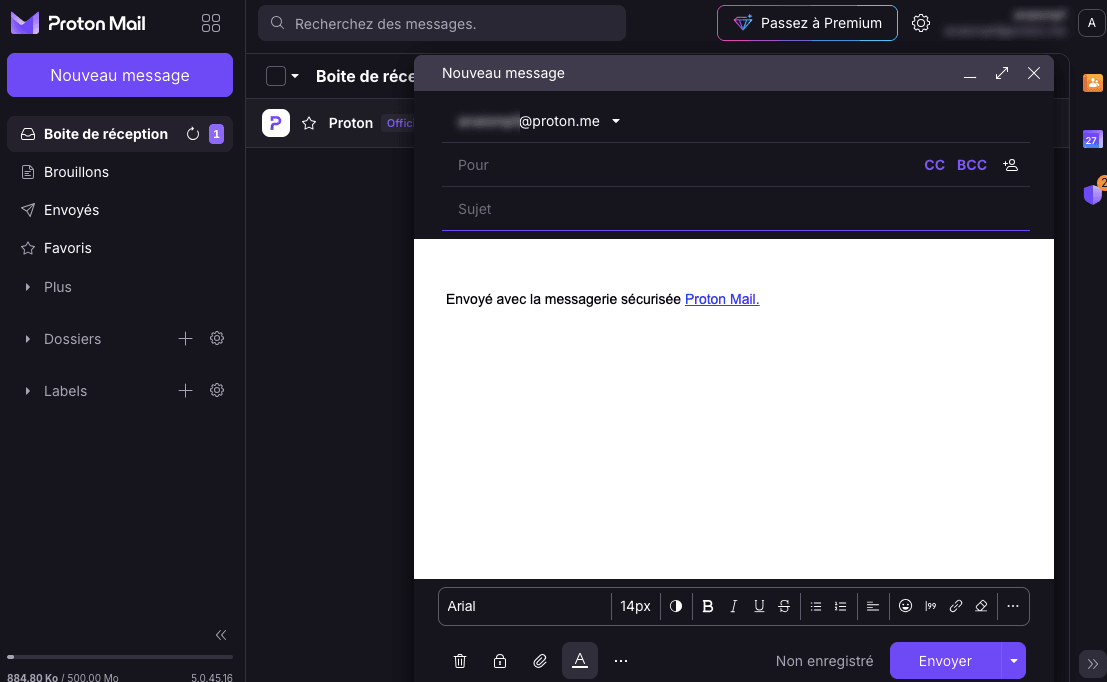Toggle the formatting toolbar A icon
This screenshot has height=682, width=1107.
(x=580, y=661)
